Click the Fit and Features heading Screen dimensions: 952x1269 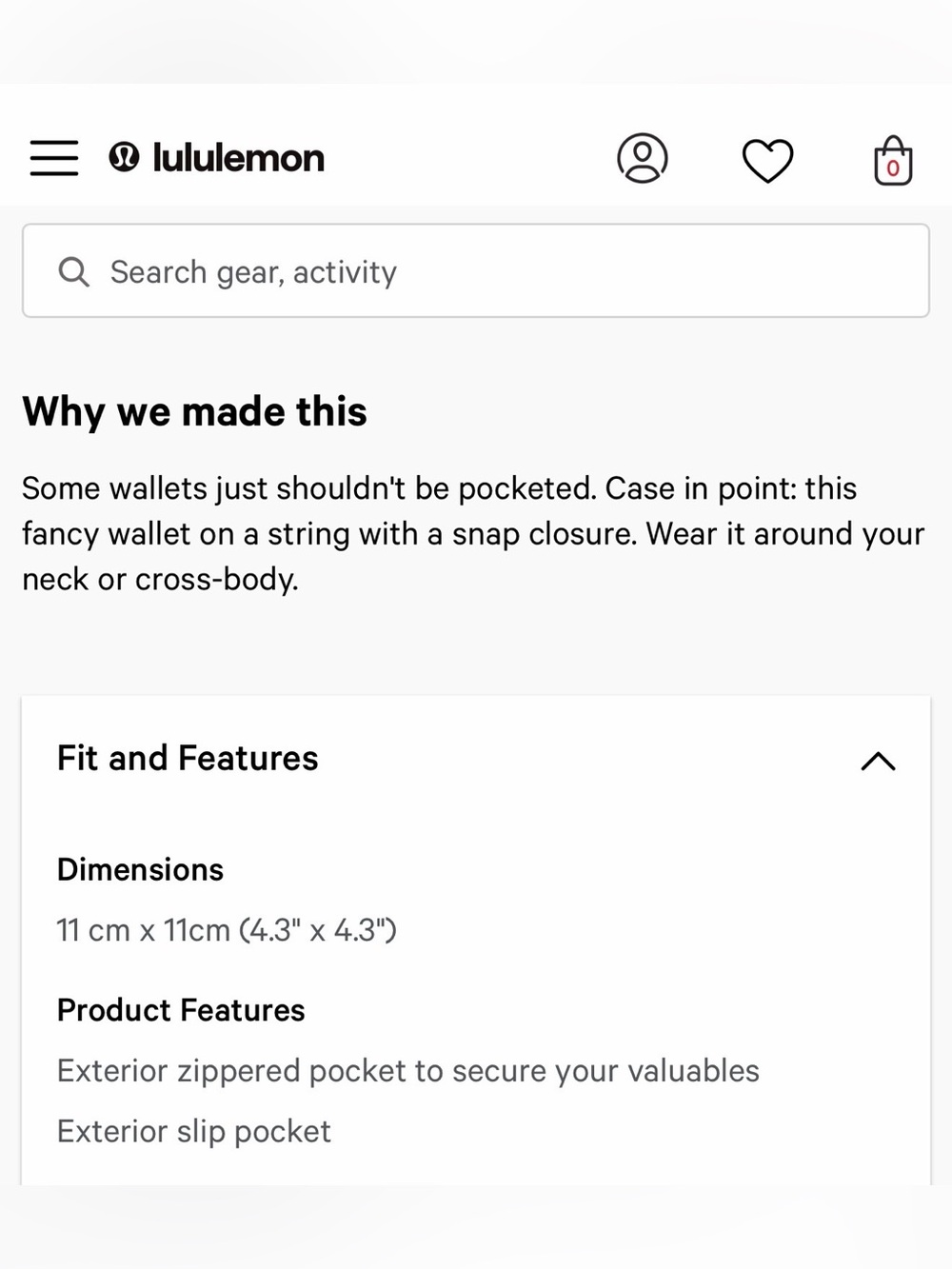pos(188,758)
